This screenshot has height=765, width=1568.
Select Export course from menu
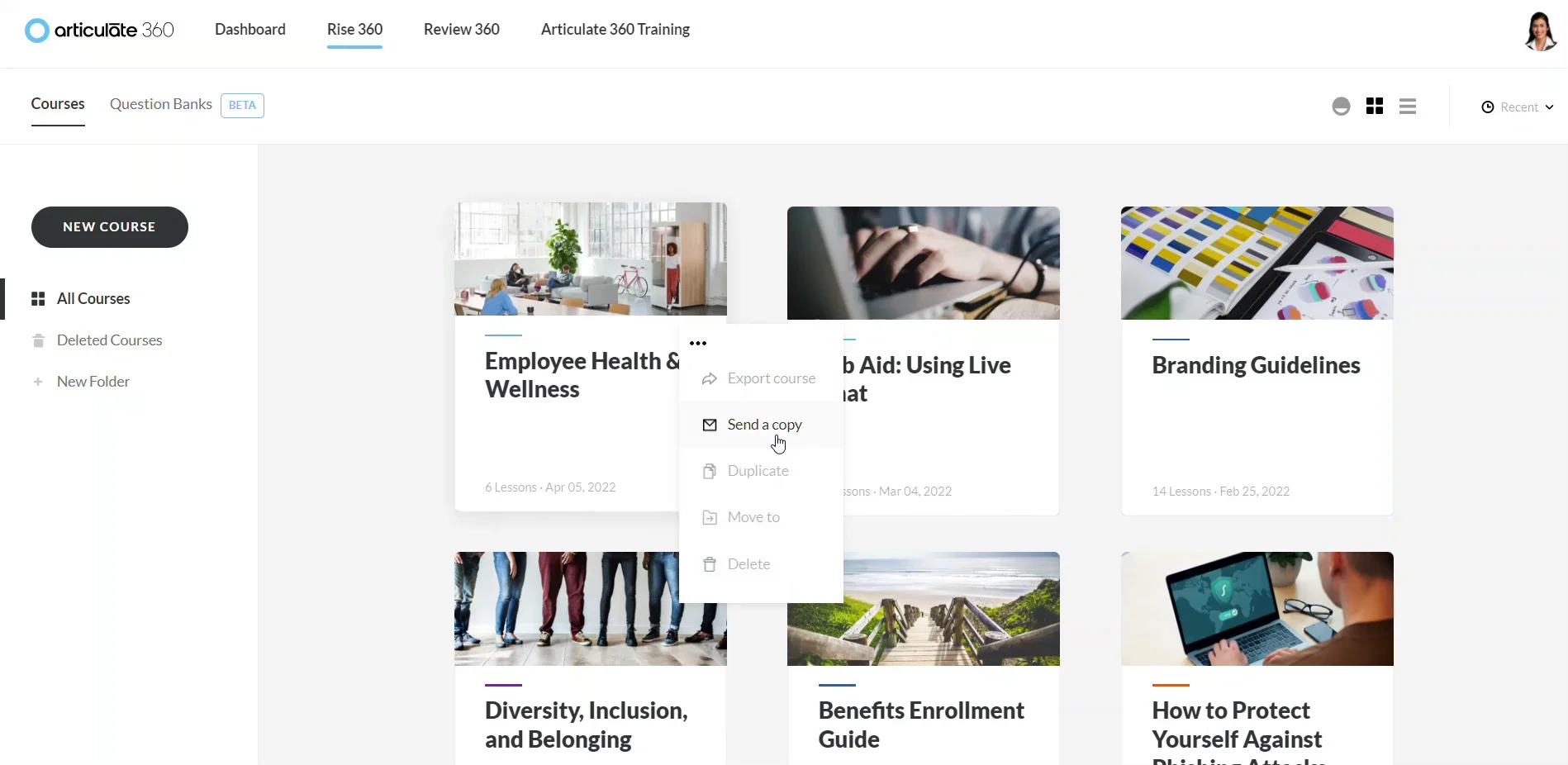761,378
